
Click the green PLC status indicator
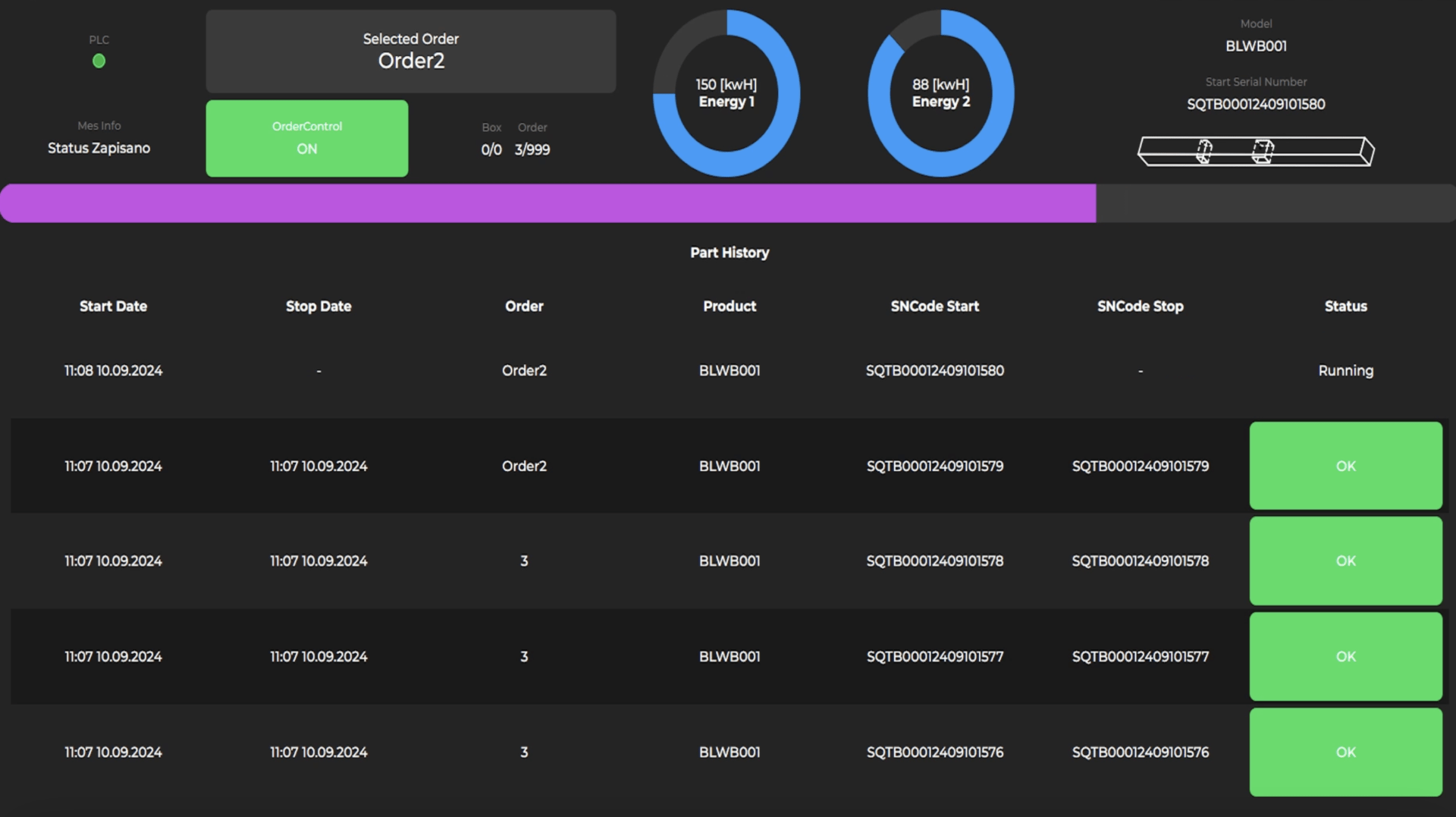click(x=99, y=61)
